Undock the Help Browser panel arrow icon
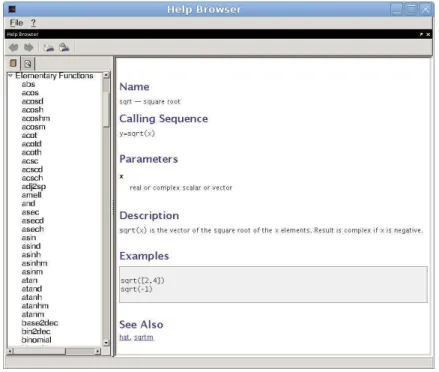 421,34
